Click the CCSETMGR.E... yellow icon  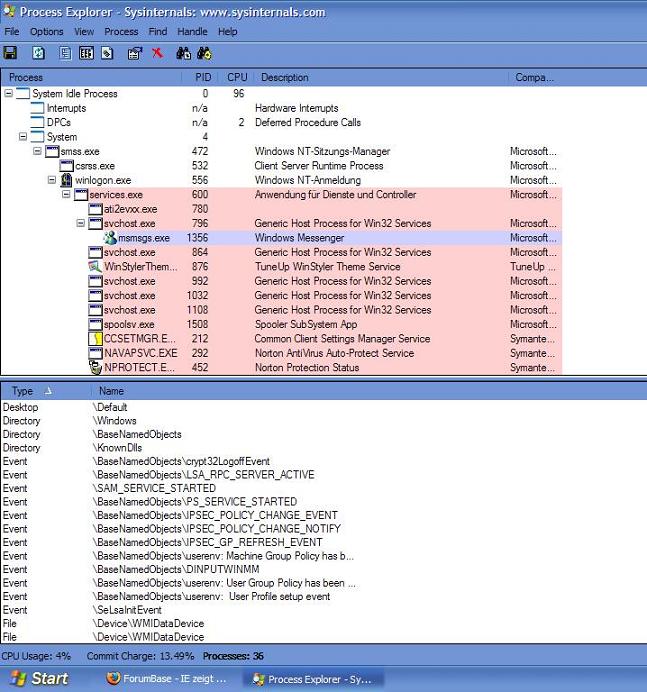[95, 339]
